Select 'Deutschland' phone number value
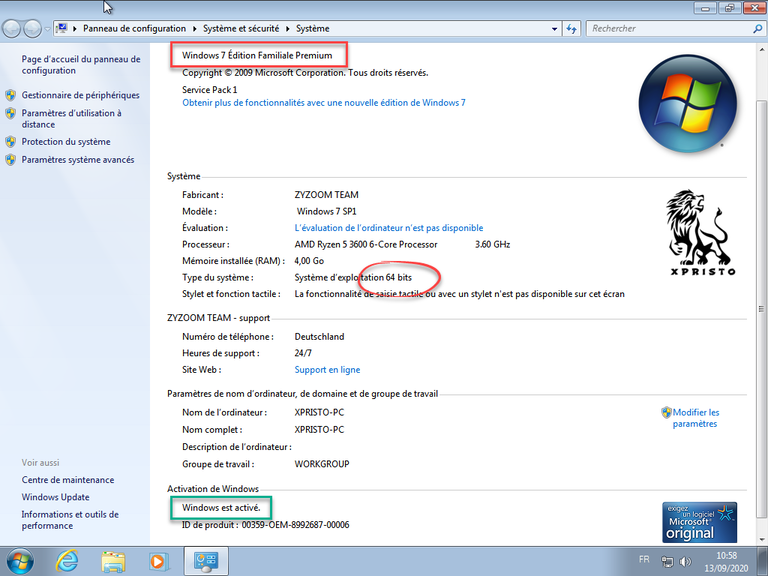The width and height of the screenshot is (768, 576). (319, 337)
